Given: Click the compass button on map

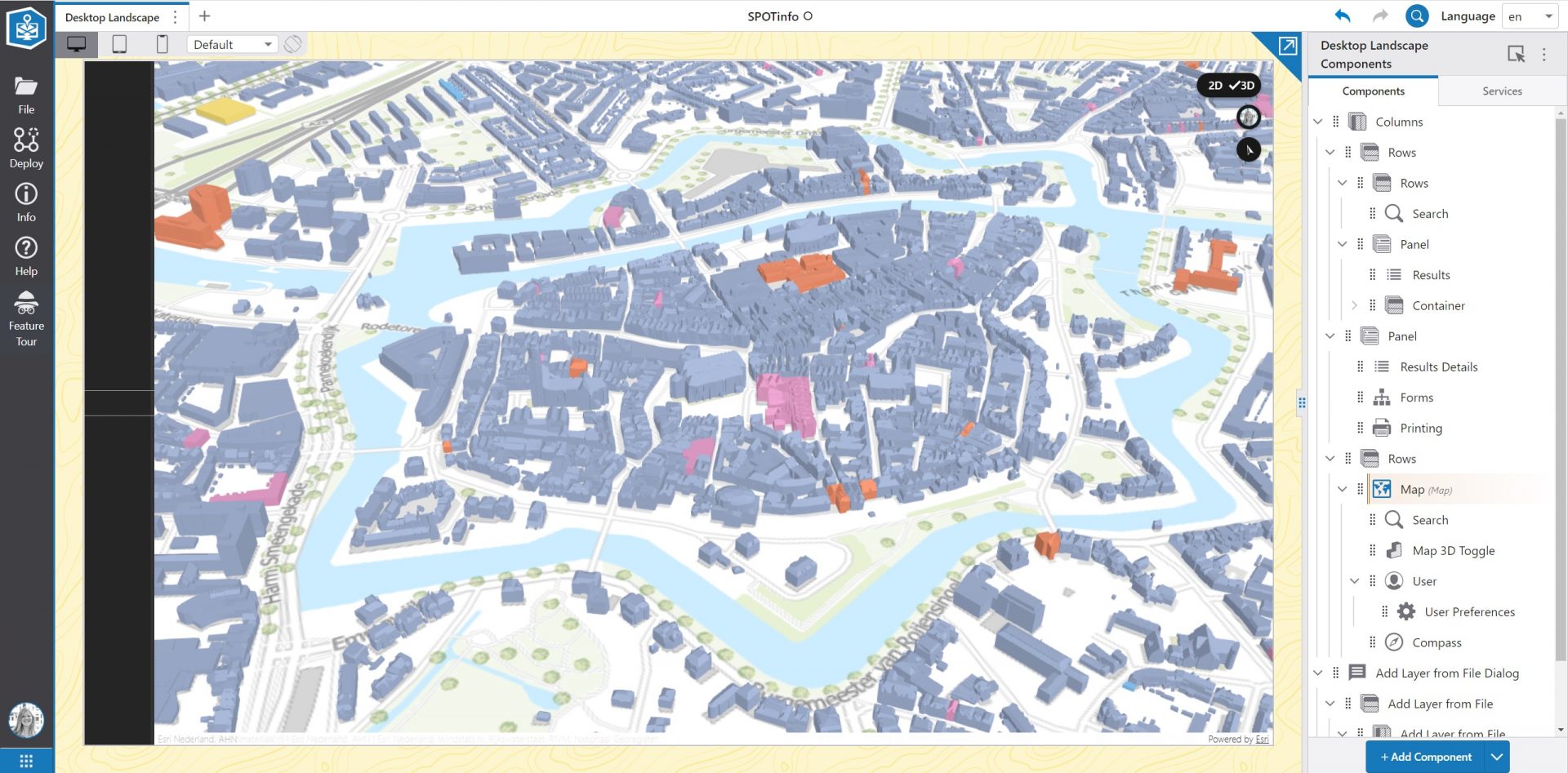Looking at the screenshot, I should coord(1248,150).
